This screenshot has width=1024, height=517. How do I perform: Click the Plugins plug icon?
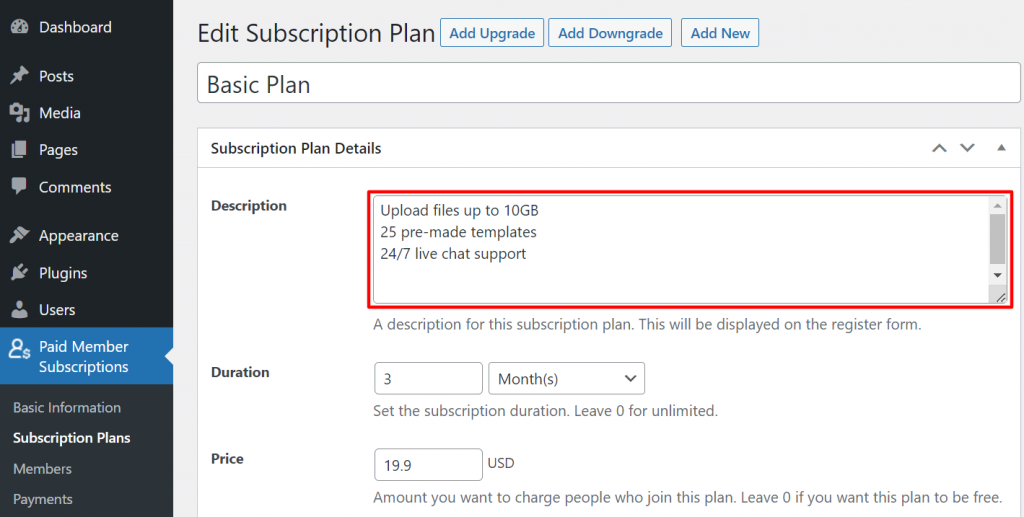click(x=19, y=273)
